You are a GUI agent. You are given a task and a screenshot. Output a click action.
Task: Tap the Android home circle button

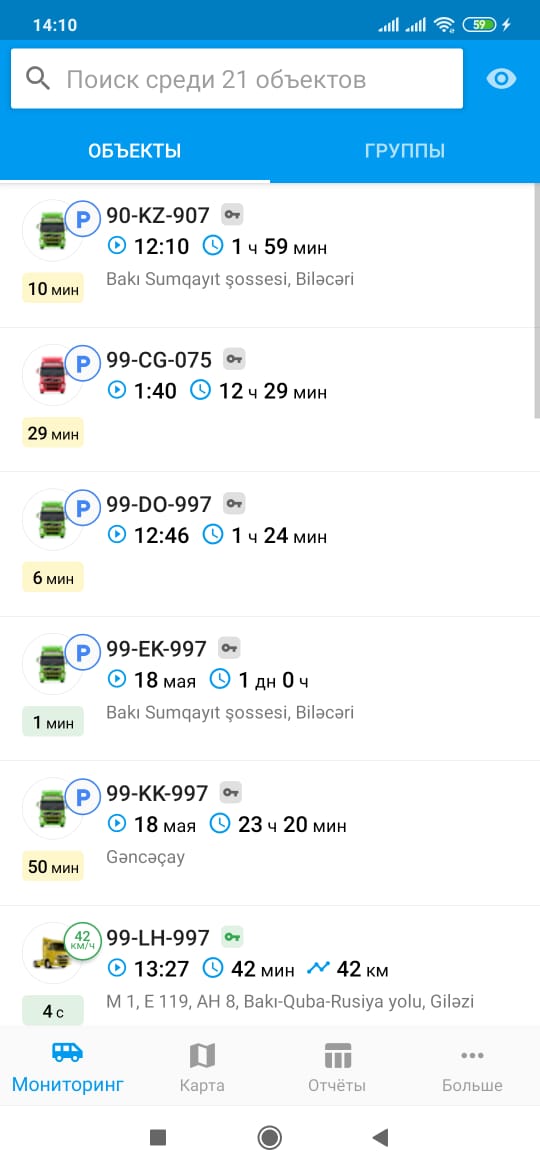pos(269,1137)
